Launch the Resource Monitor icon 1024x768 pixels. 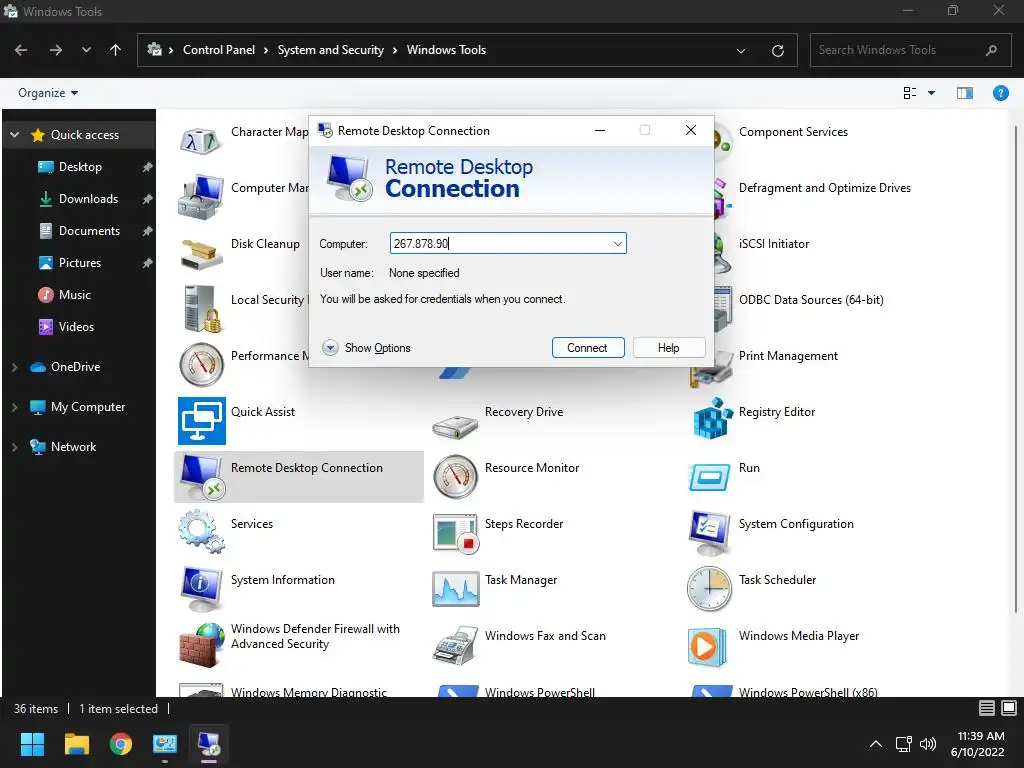[x=455, y=477]
